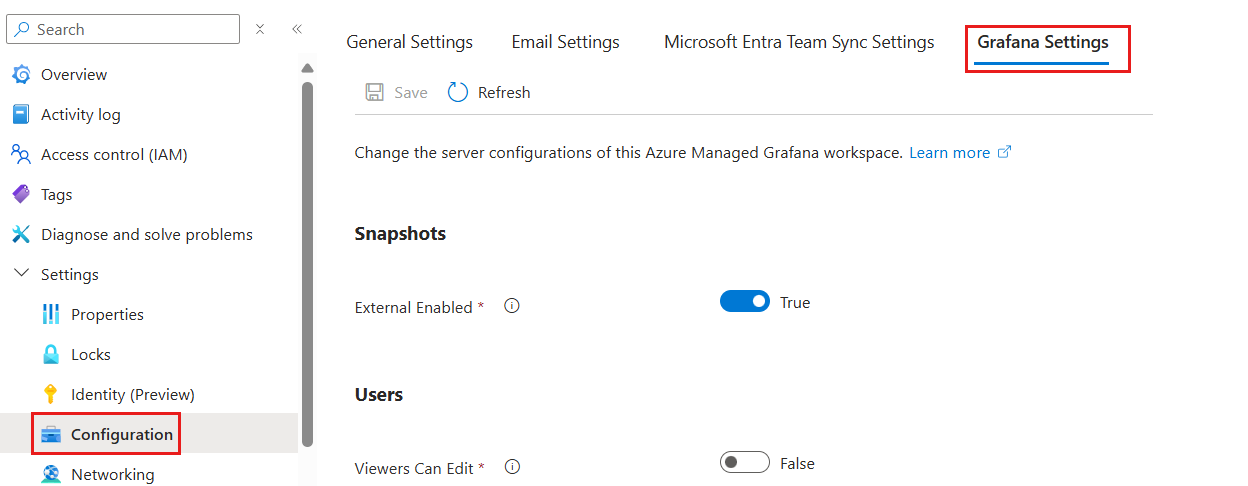Collapse the Settings section chevron
This screenshot has height=486, width=1248.
[x=21, y=274]
